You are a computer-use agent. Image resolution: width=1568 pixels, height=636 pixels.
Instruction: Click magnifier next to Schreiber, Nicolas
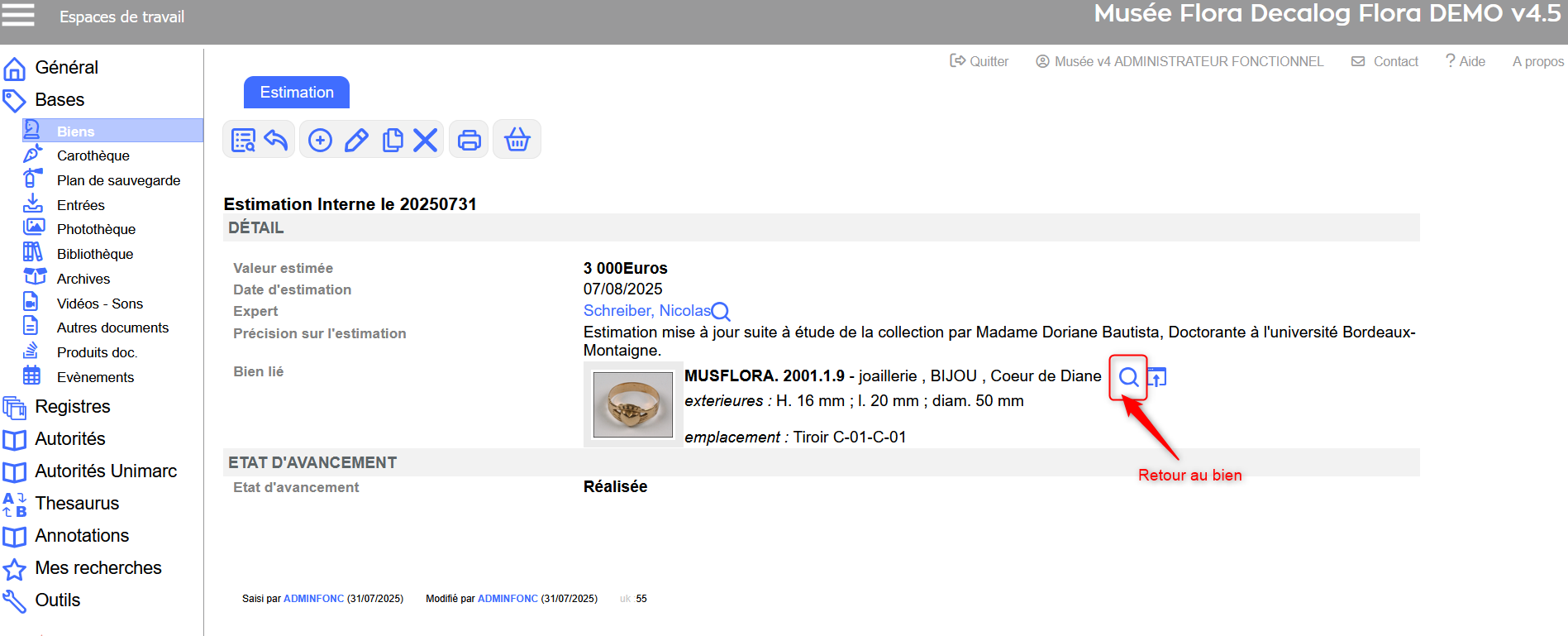pyautogui.click(x=721, y=312)
